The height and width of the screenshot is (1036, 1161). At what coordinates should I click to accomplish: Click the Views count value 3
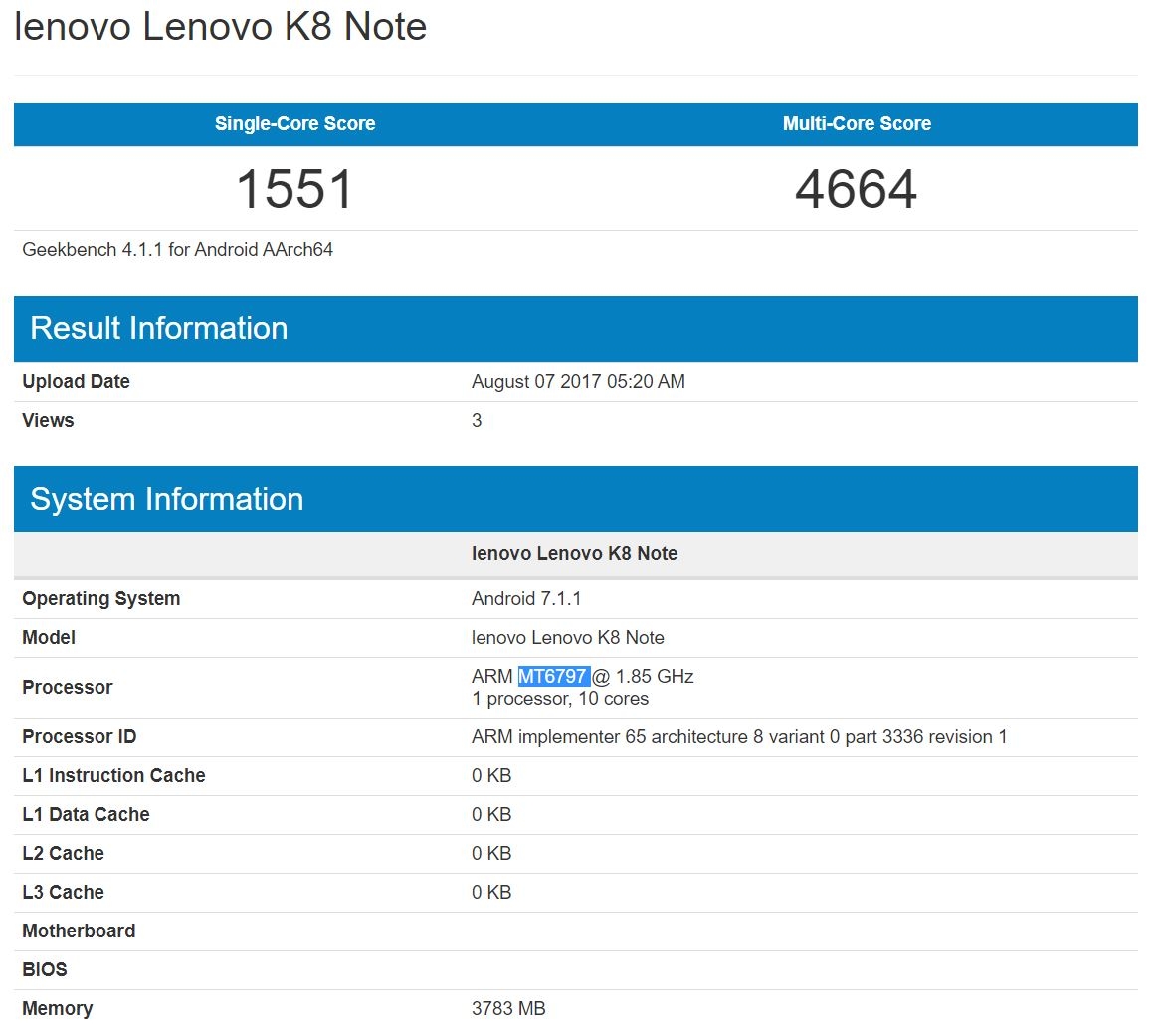pos(477,420)
